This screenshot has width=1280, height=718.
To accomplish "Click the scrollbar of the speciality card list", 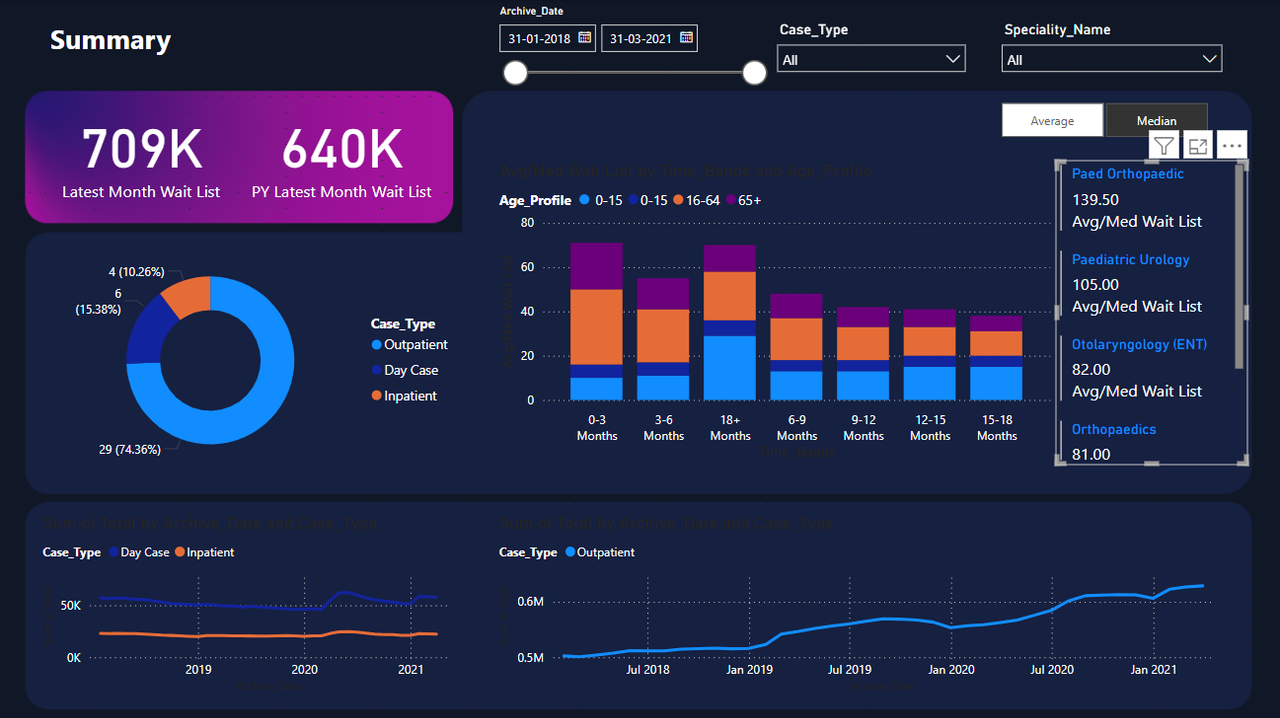I will tap(1240, 266).
